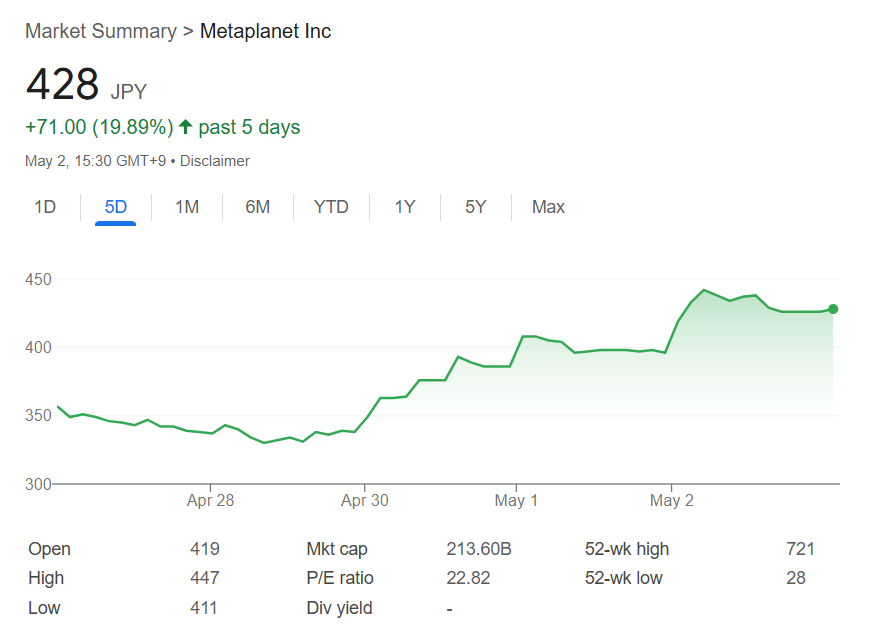Click the May 2 axis marker

(672, 500)
